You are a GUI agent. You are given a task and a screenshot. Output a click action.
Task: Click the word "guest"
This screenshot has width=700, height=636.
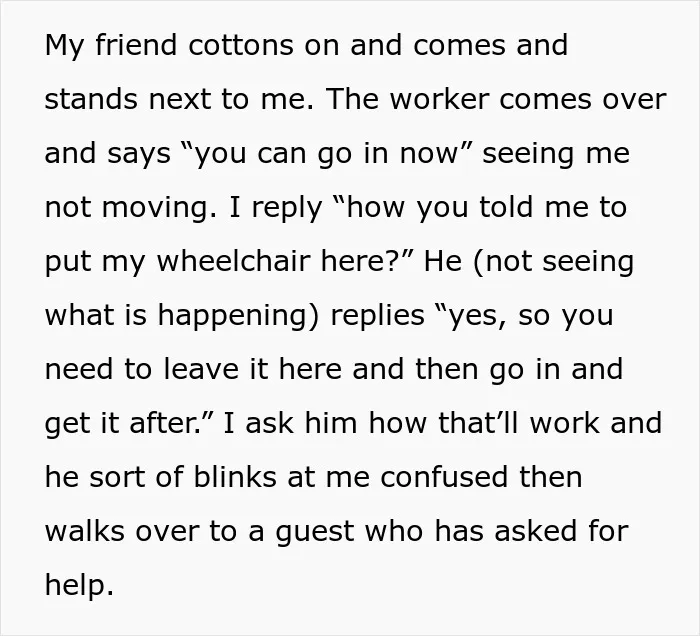point(315,532)
